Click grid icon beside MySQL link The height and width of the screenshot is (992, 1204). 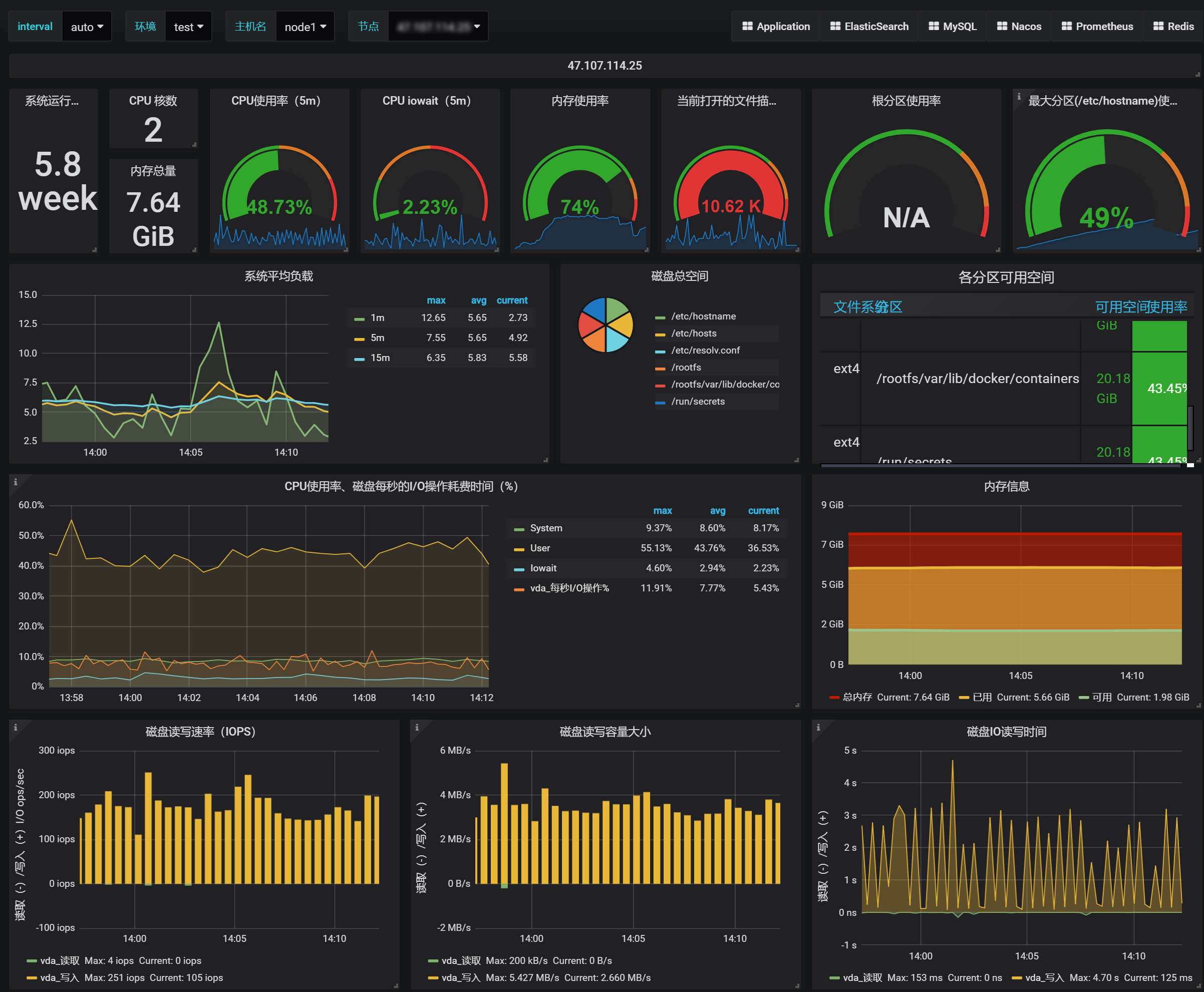click(x=933, y=26)
